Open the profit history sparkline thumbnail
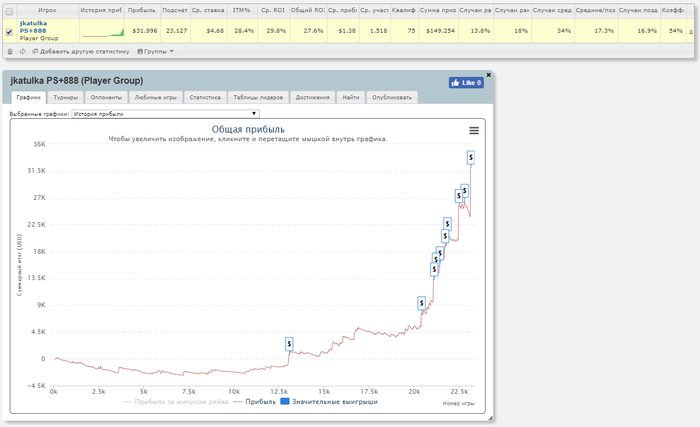 (x=103, y=32)
